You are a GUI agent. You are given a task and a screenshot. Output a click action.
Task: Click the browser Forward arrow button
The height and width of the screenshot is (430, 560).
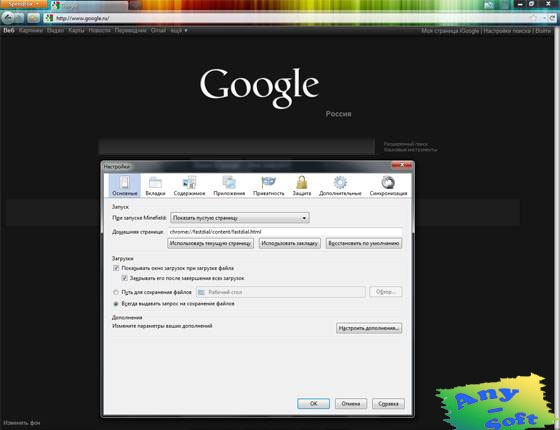coord(19,18)
